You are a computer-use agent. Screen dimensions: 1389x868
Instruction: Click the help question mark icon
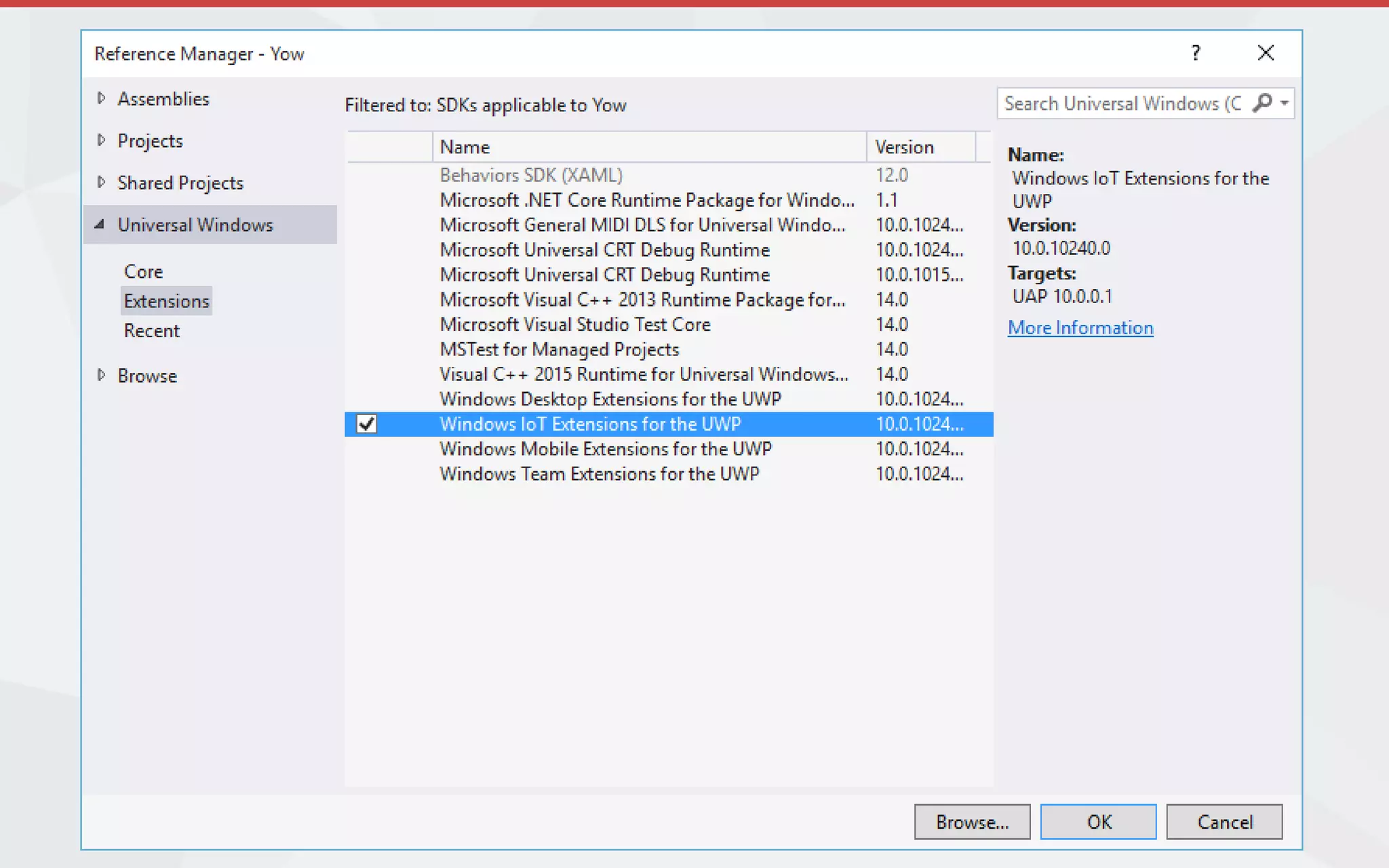[x=1196, y=53]
